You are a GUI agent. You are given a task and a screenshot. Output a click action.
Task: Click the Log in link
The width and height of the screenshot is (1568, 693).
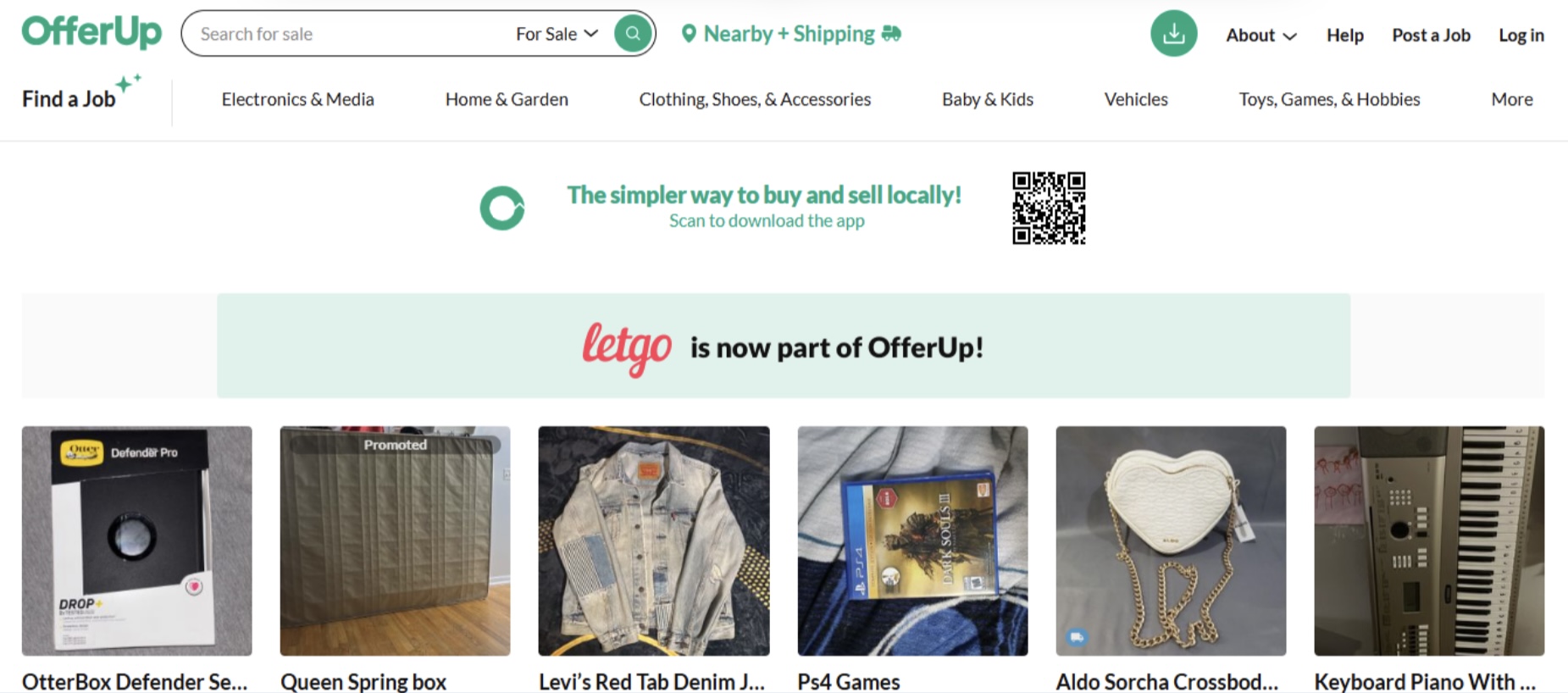click(1521, 36)
